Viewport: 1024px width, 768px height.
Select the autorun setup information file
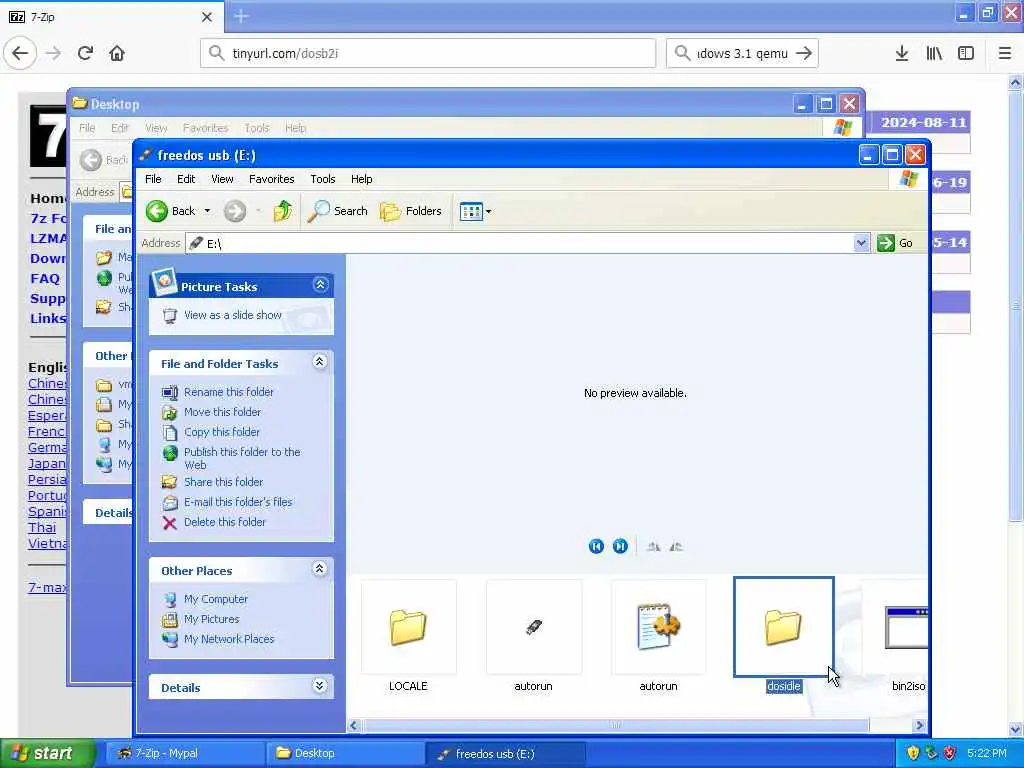click(x=658, y=637)
